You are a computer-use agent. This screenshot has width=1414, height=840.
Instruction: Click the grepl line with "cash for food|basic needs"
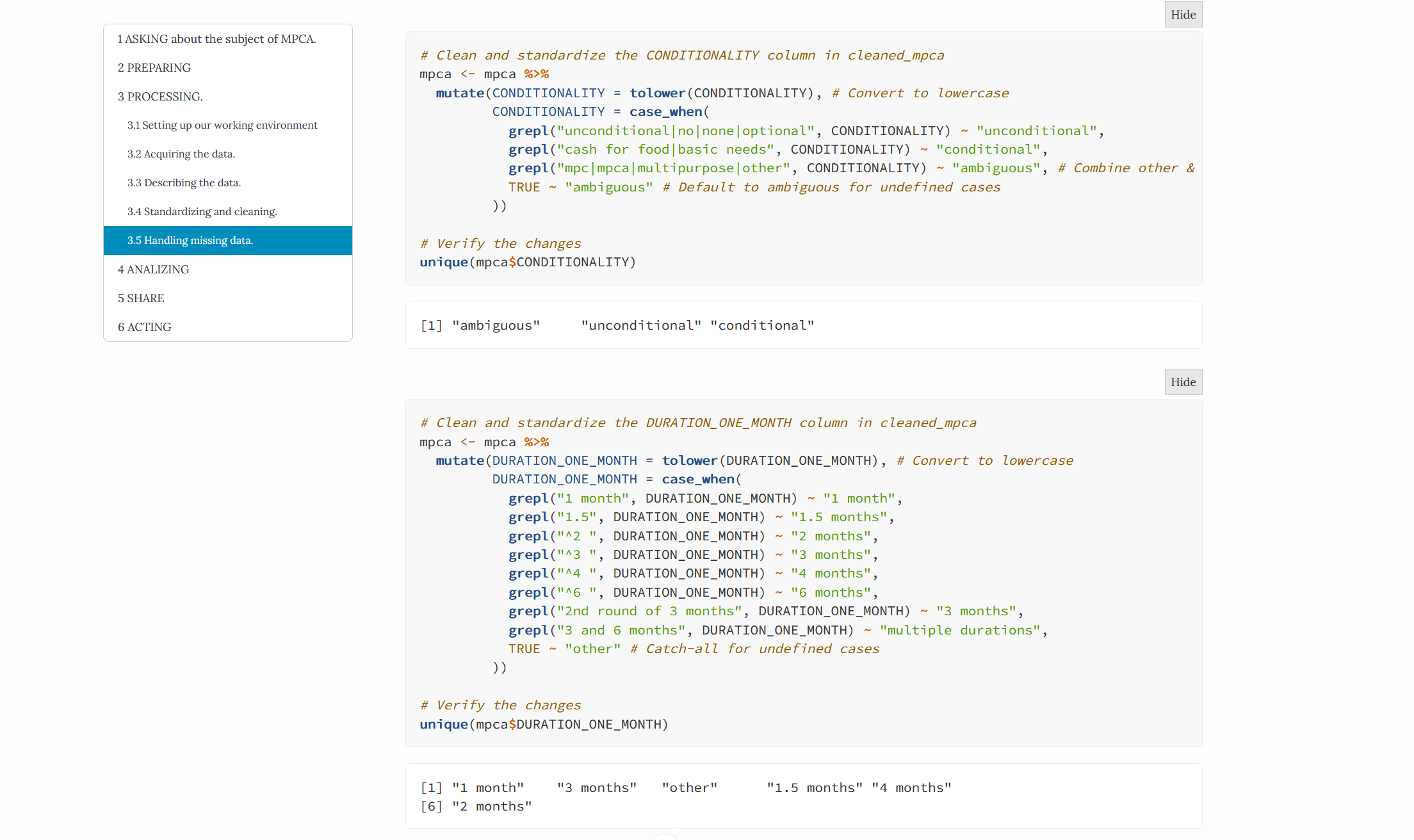(778, 150)
